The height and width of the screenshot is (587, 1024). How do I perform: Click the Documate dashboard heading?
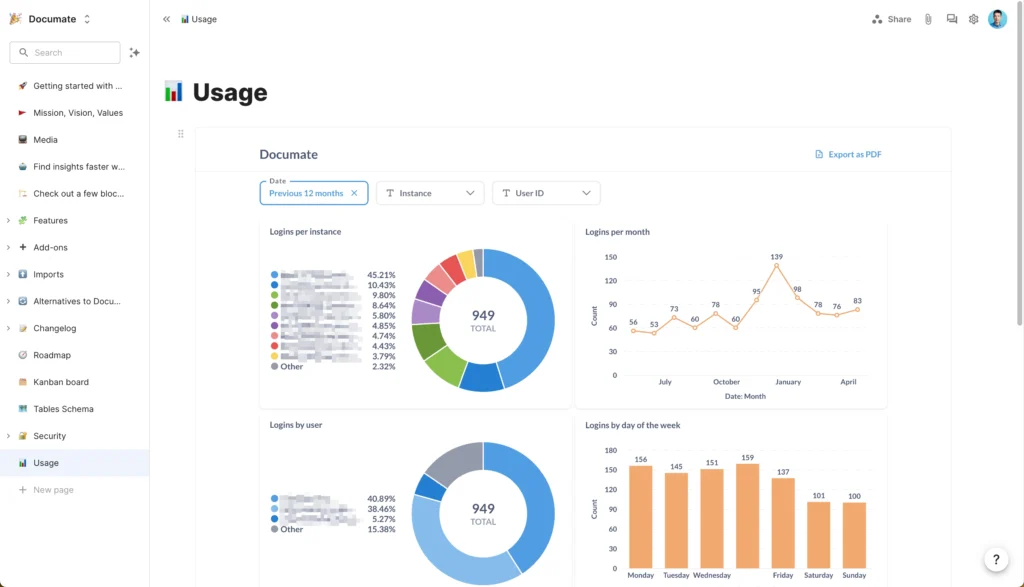coord(289,154)
